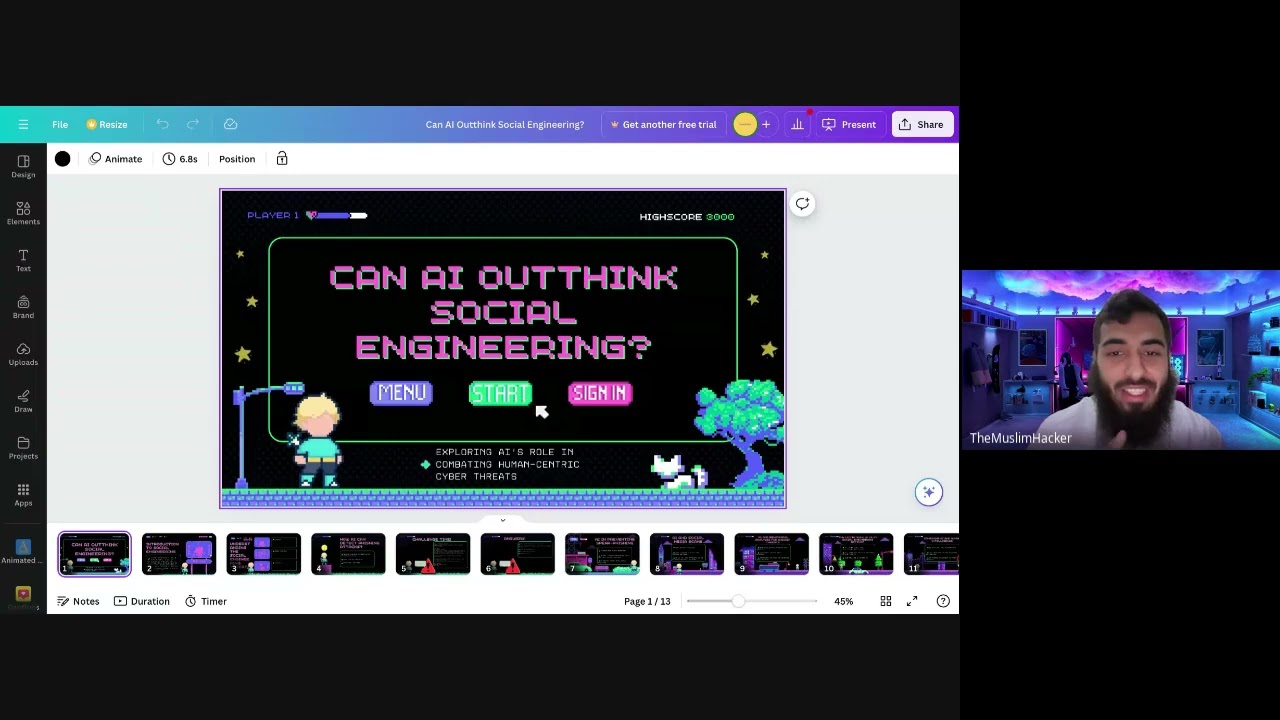The height and width of the screenshot is (720, 1280).
Task: Select slide 1 thumbnail
Action: pos(94,554)
